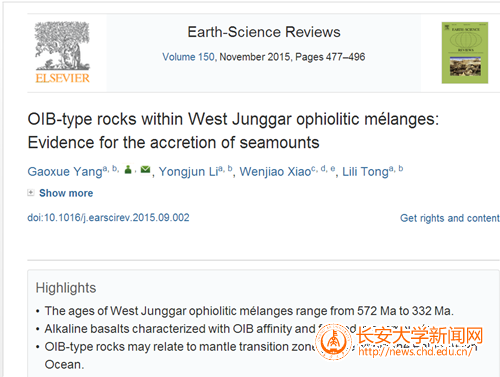Click the ELSEVIER orange wordmark
Screen dimensions: 500x377
click(63, 78)
